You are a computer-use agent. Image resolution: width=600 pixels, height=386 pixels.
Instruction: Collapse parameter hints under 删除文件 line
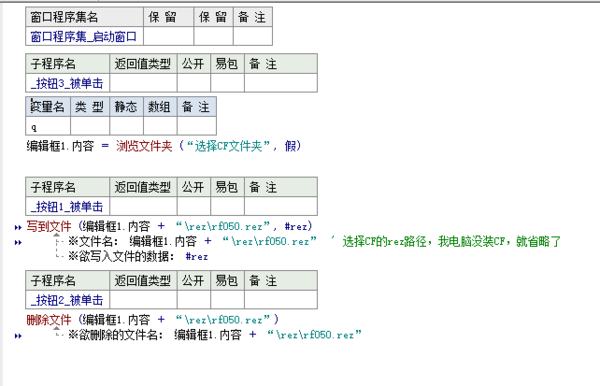point(56,328)
